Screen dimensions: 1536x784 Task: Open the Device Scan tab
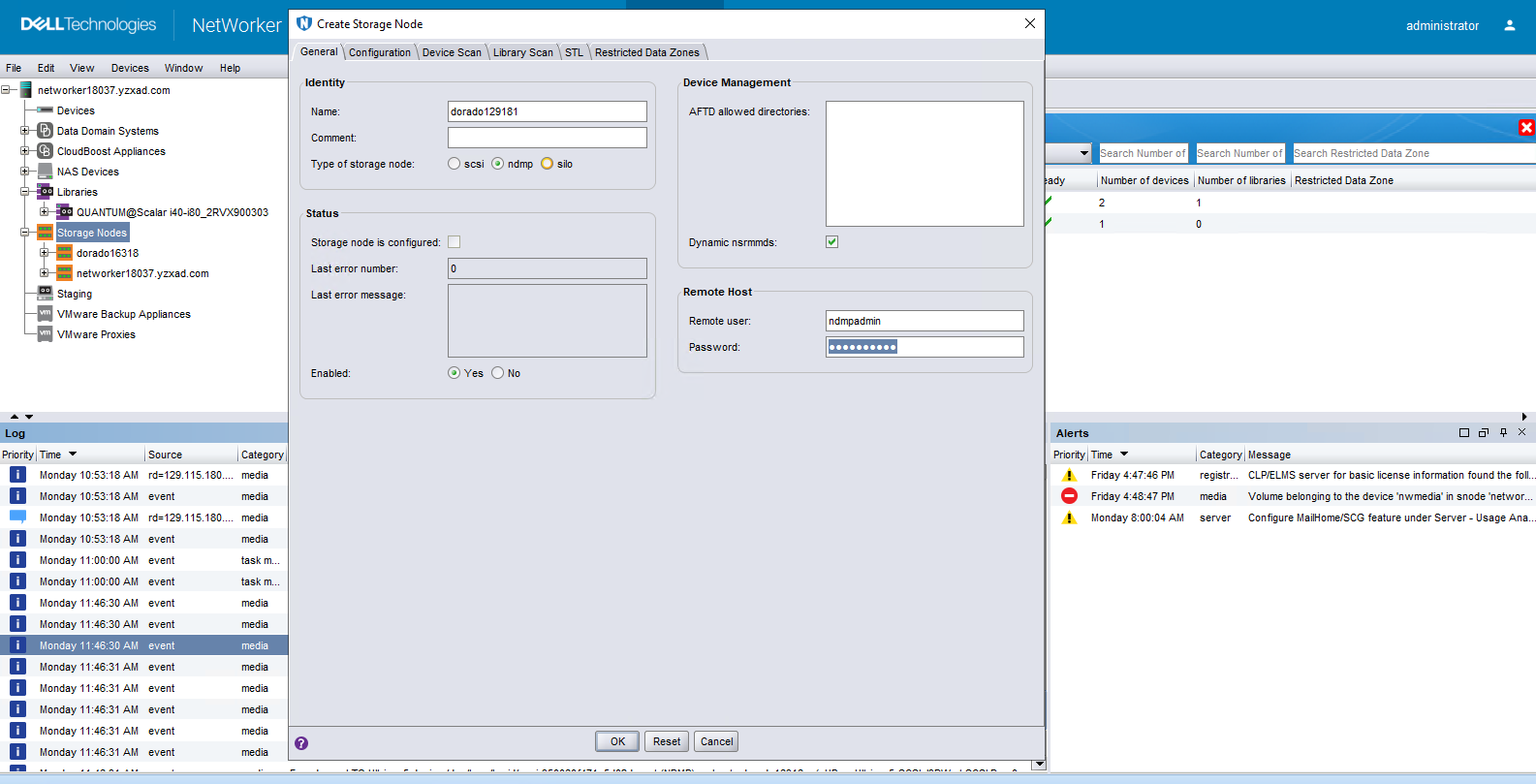coord(452,52)
